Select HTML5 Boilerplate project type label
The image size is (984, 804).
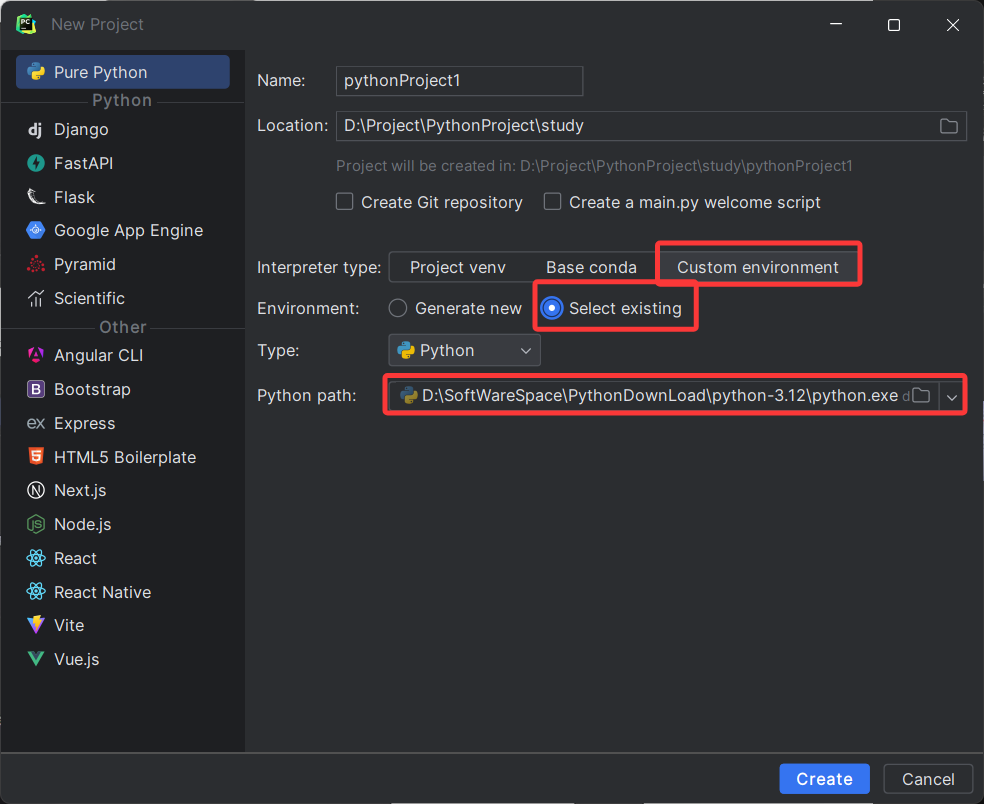(x=125, y=457)
